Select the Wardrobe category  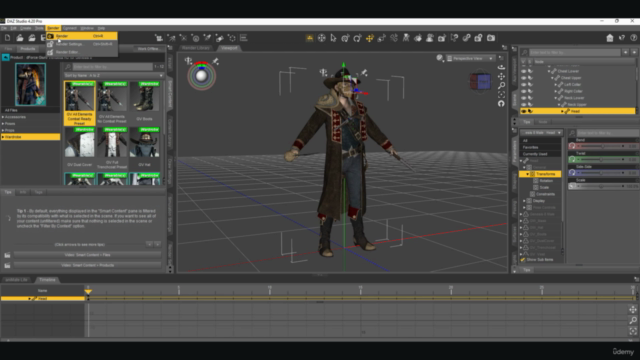(x=30, y=137)
